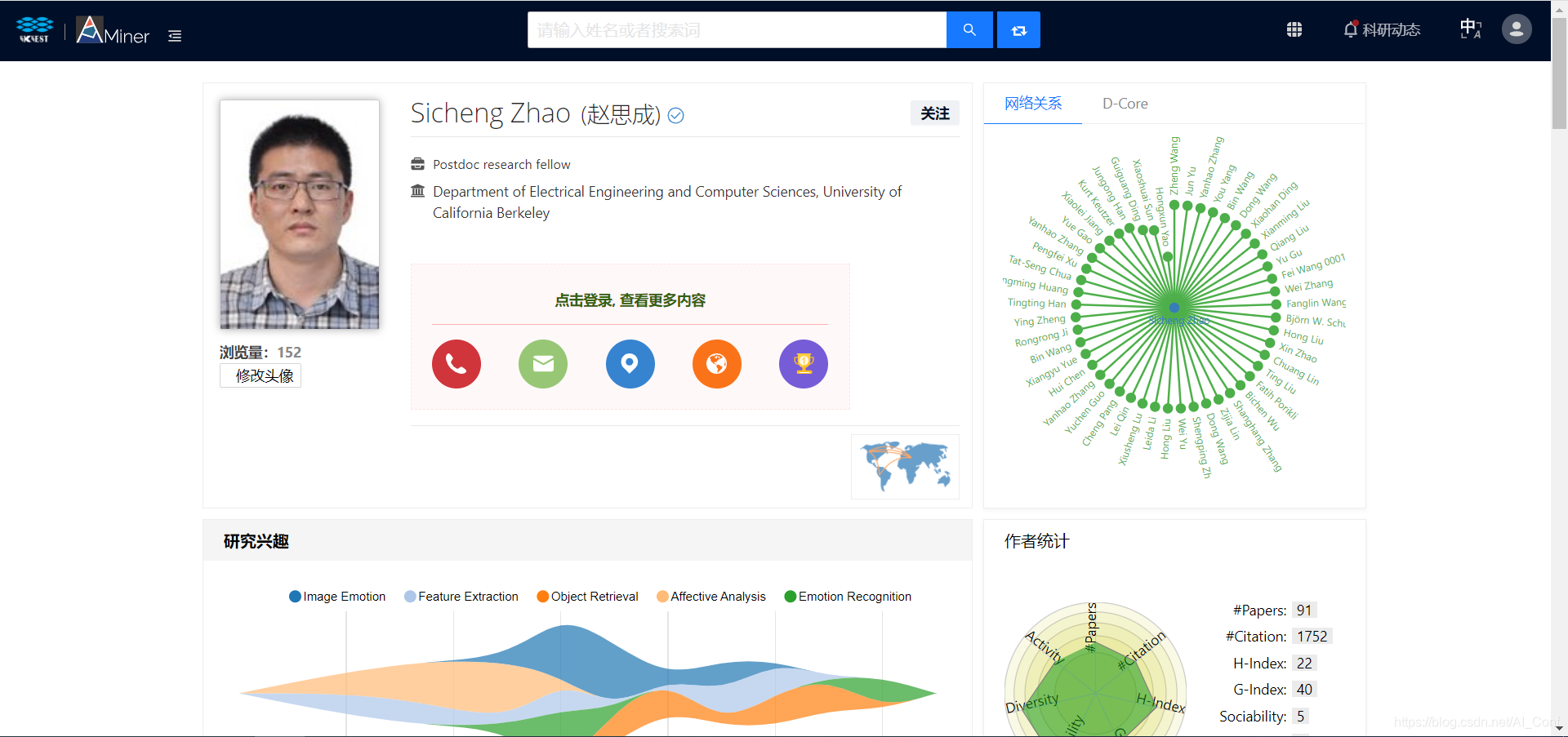Click the purple trophy awards icon

click(x=804, y=364)
